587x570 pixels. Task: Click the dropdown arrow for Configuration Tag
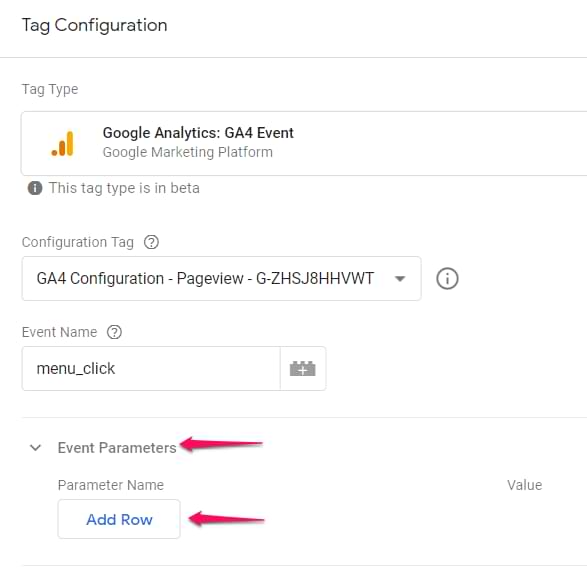click(x=400, y=279)
